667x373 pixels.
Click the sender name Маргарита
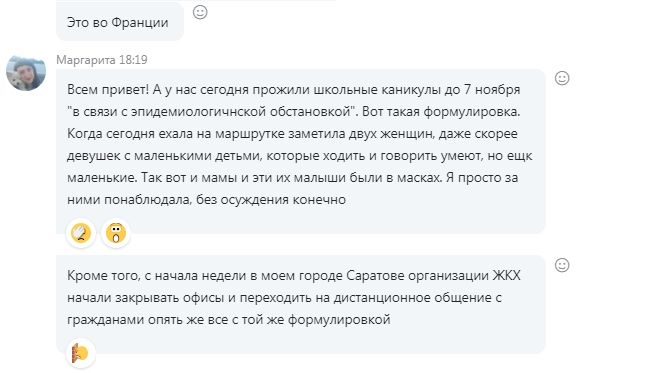click(86, 60)
